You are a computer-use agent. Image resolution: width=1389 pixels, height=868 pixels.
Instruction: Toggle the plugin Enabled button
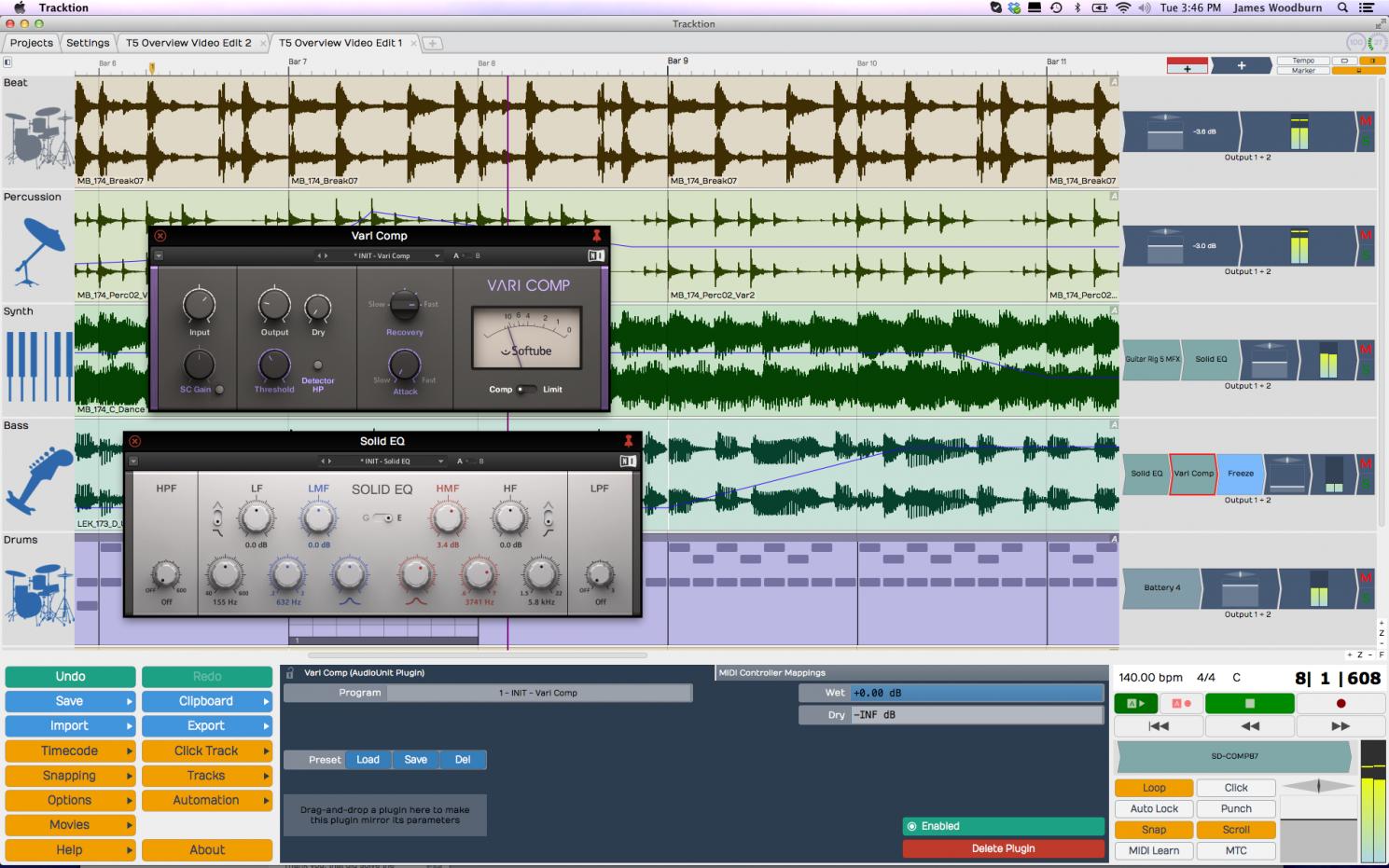pyautogui.click(x=1004, y=826)
